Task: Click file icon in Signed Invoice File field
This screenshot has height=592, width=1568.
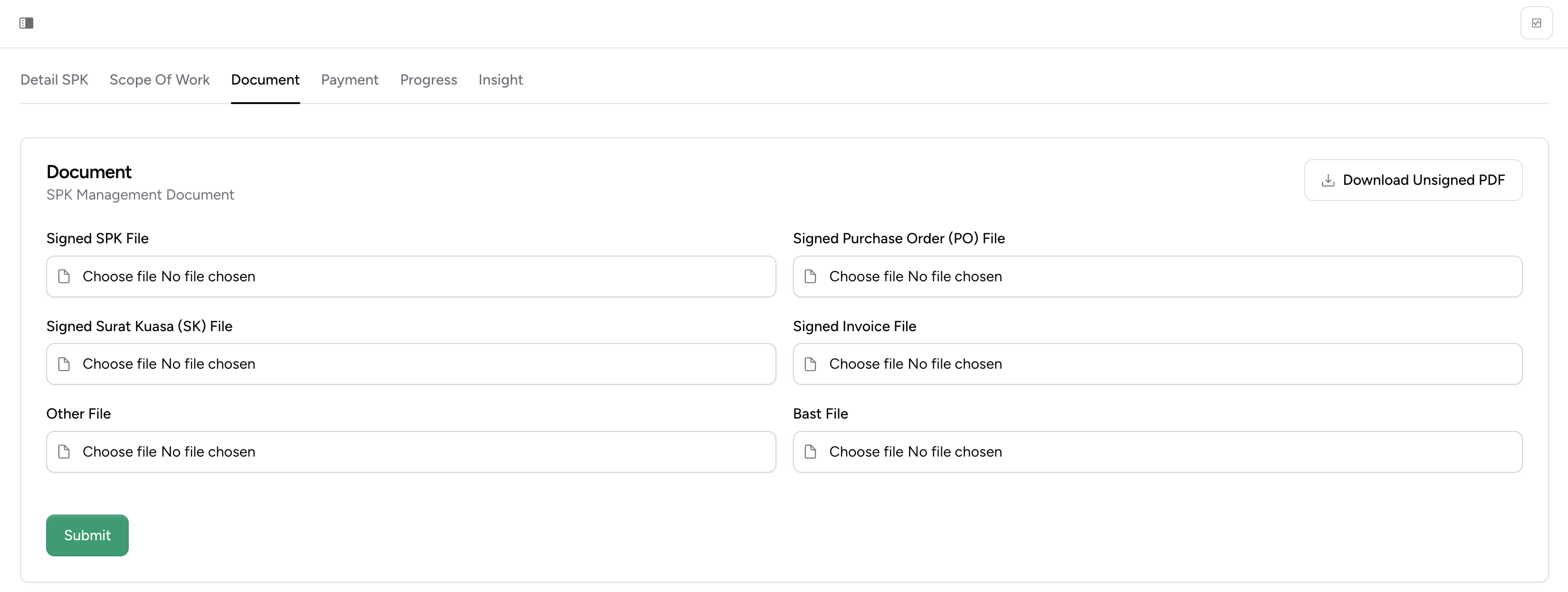Action: pyautogui.click(x=810, y=364)
